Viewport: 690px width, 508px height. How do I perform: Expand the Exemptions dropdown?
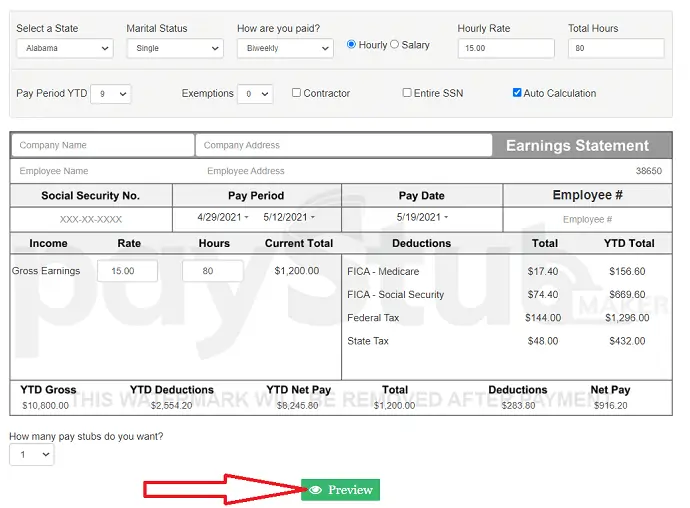[x=254, y=94]
